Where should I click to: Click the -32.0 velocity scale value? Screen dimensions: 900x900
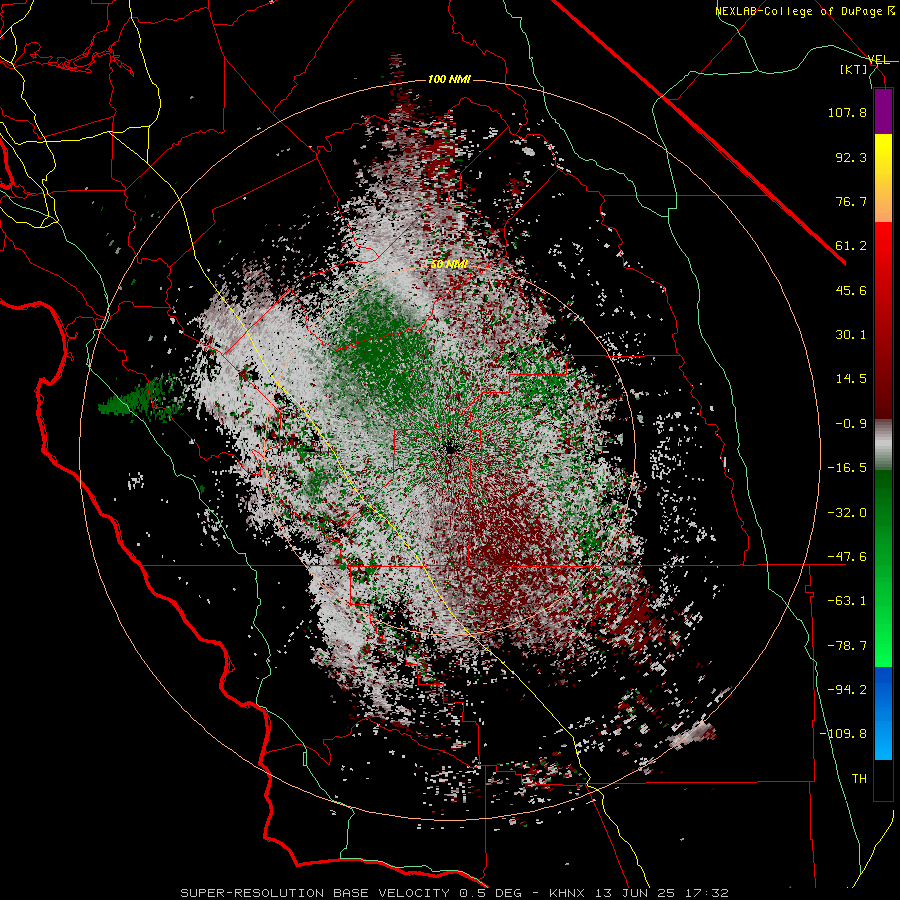[x=847, y=513]
